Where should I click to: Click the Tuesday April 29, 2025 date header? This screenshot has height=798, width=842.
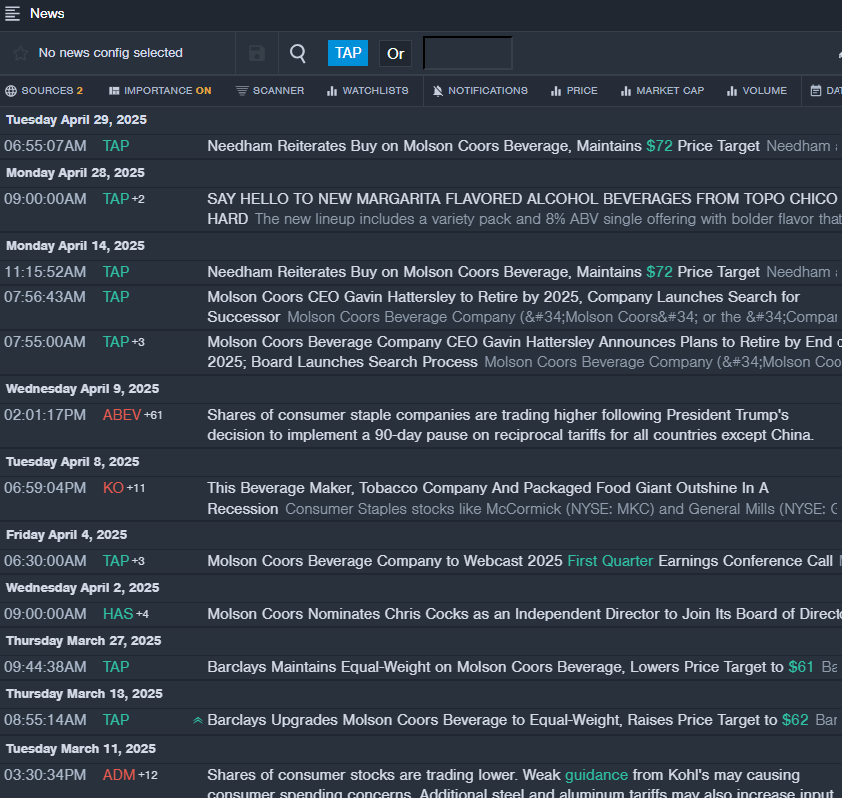76,120
